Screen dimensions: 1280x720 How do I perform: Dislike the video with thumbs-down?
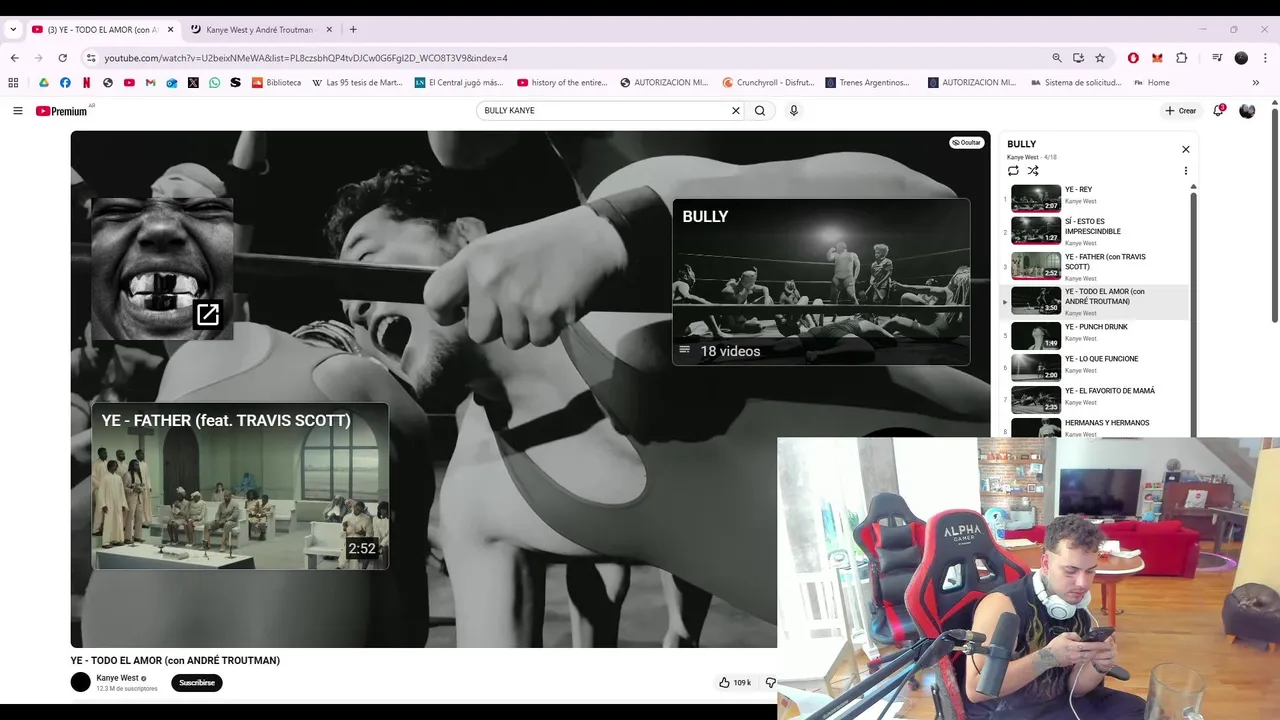(x=770, y=683)
